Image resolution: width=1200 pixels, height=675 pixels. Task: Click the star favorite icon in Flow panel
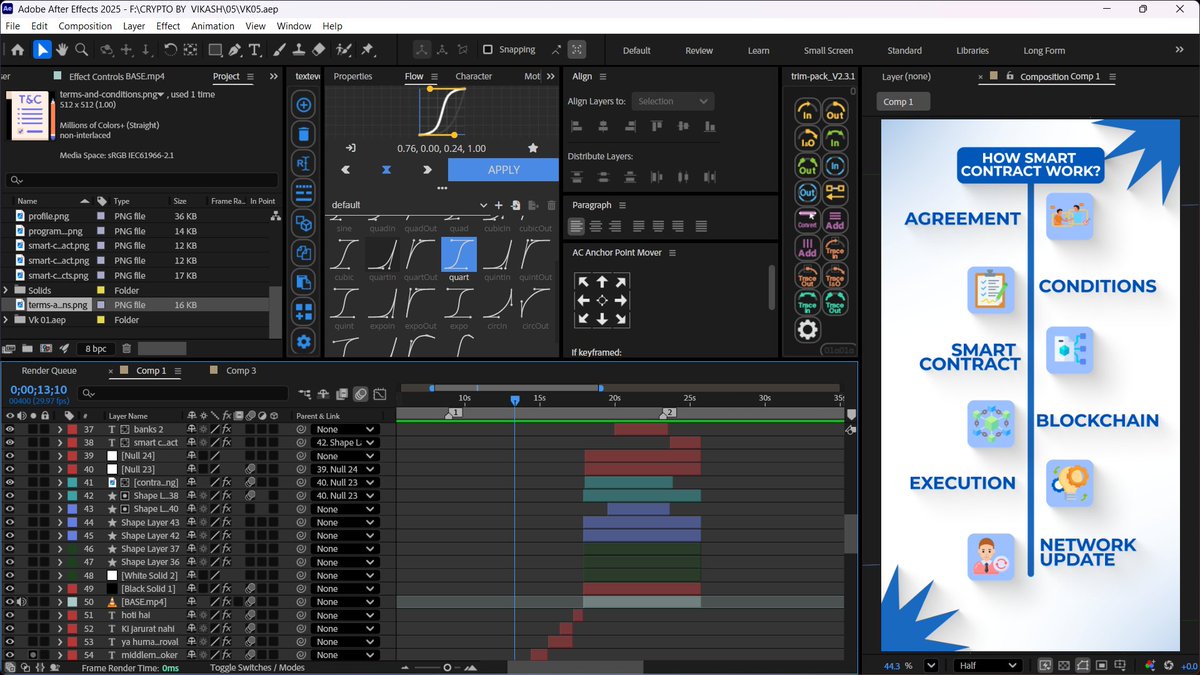coord(533,148)
